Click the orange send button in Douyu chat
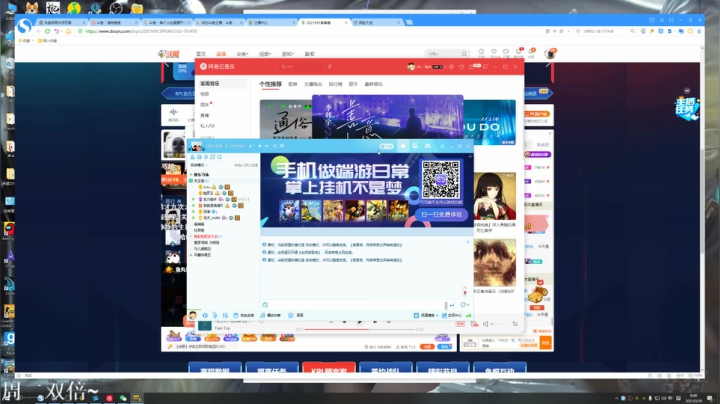Screen dimensions: 720x404 [546, 342]
